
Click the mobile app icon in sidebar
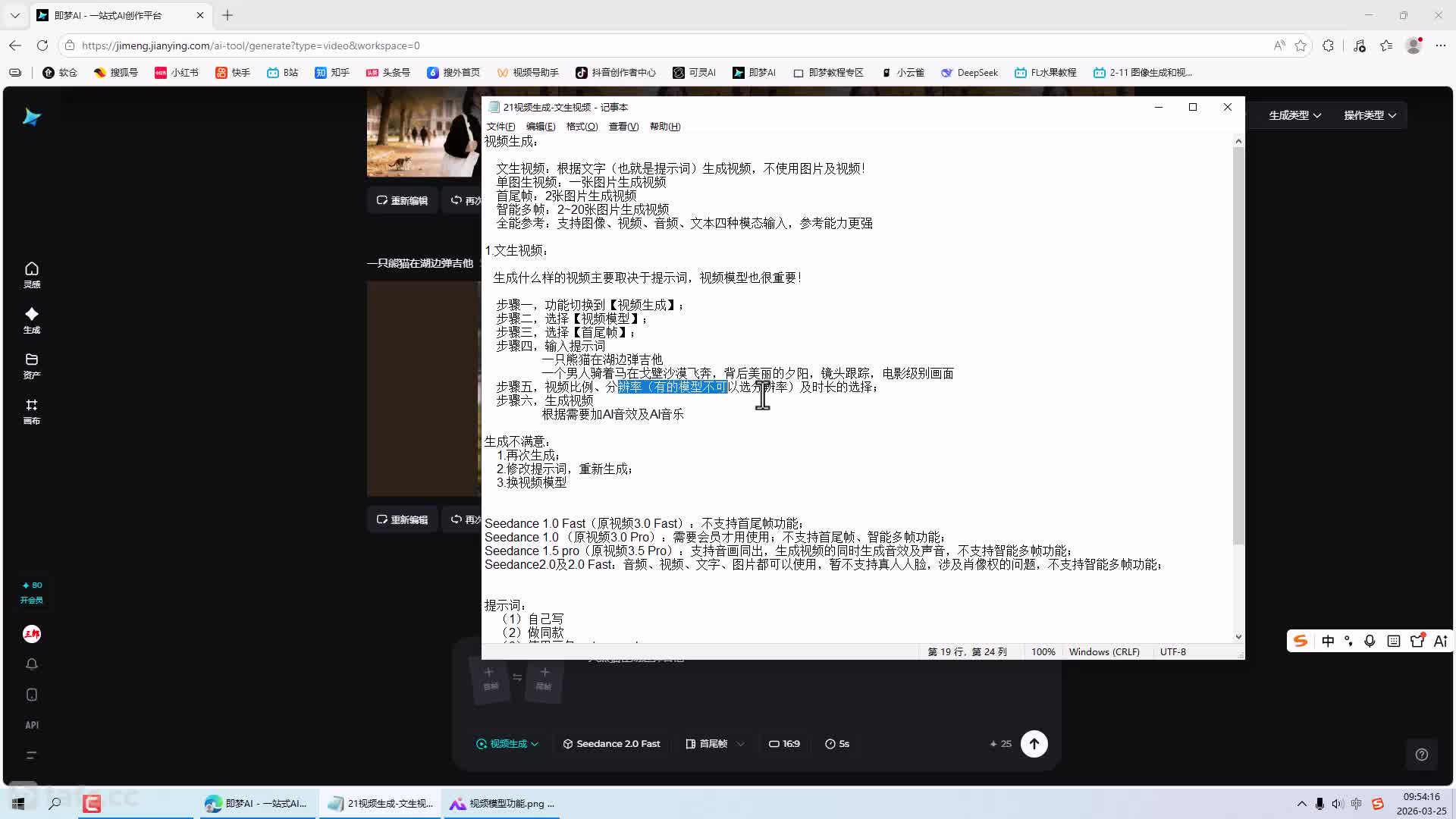[31, 695]
